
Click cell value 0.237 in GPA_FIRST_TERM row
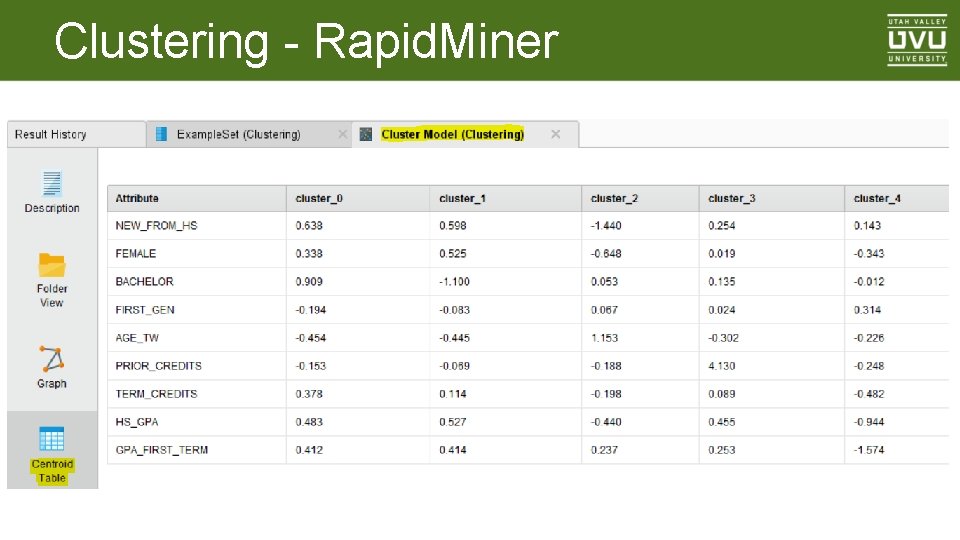coord(604,450)
